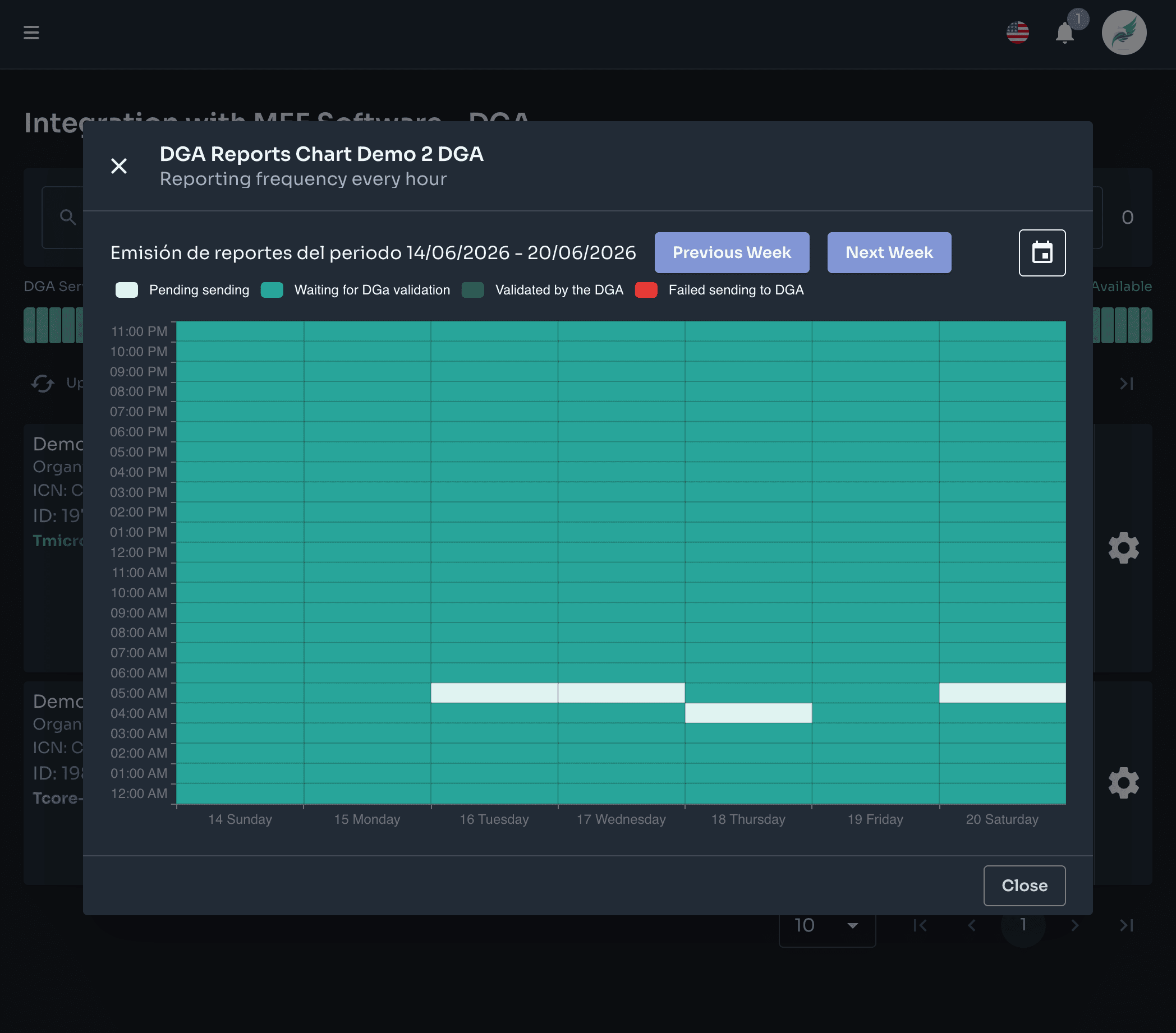Toggle Validated by the DGA legend

[x=542, y=290]
